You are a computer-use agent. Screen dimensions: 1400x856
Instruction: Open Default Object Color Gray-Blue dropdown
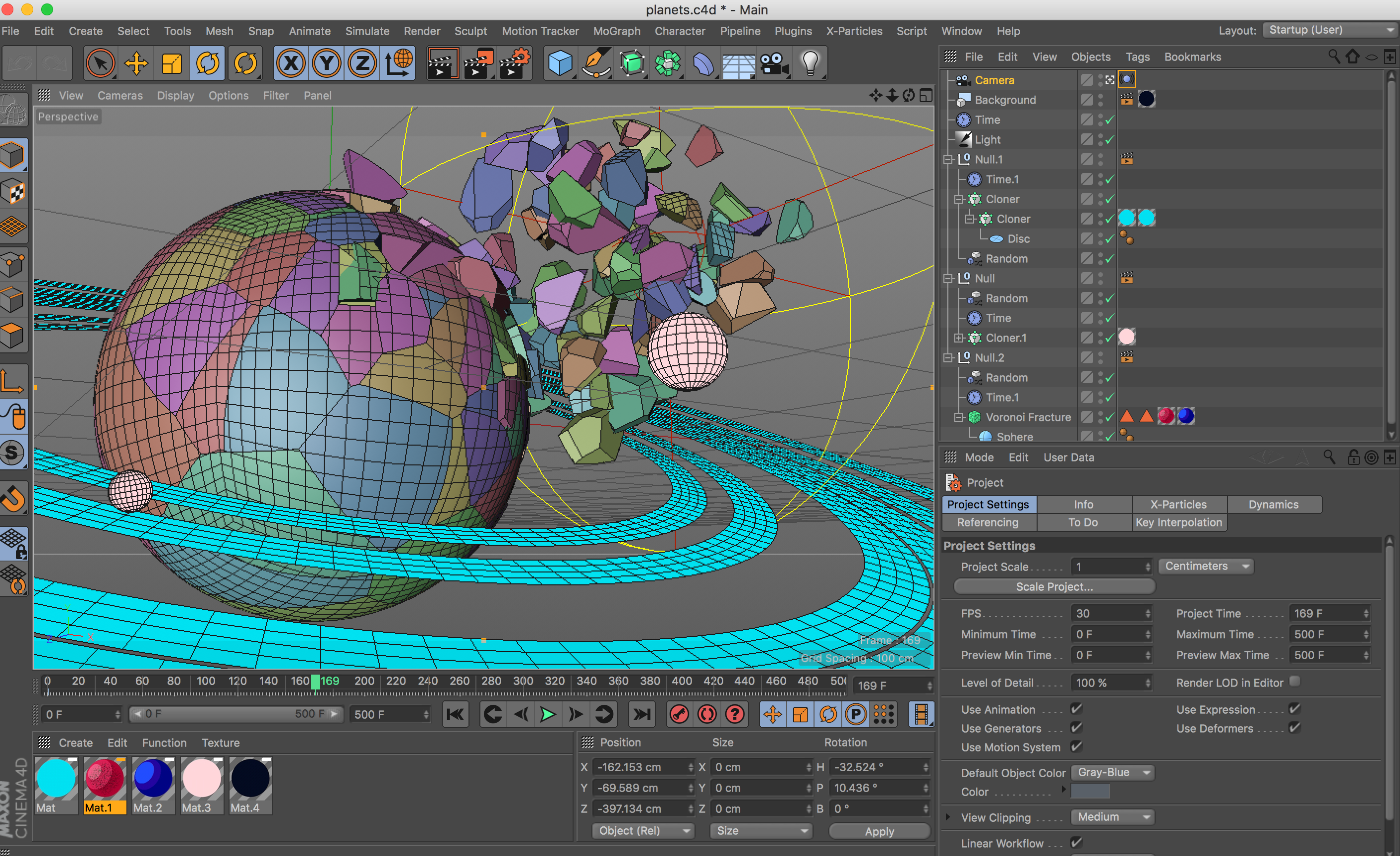[x=1112, y=773]
